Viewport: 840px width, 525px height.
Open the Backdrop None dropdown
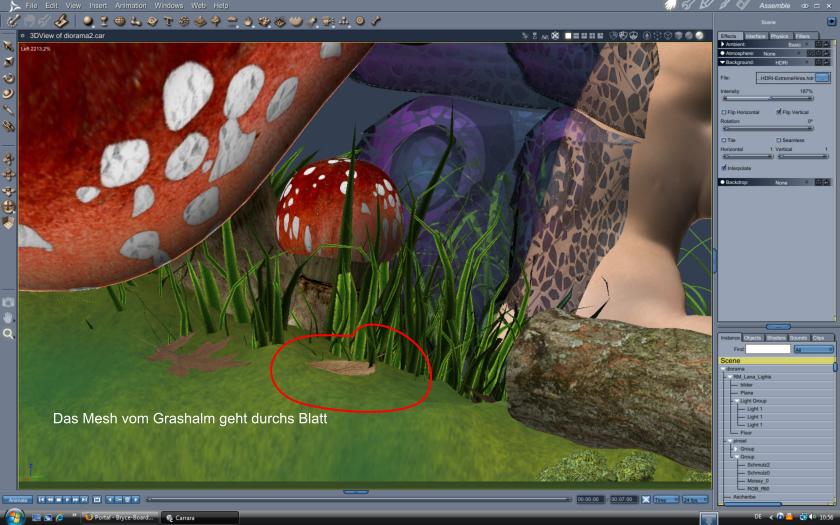(791, 182)
